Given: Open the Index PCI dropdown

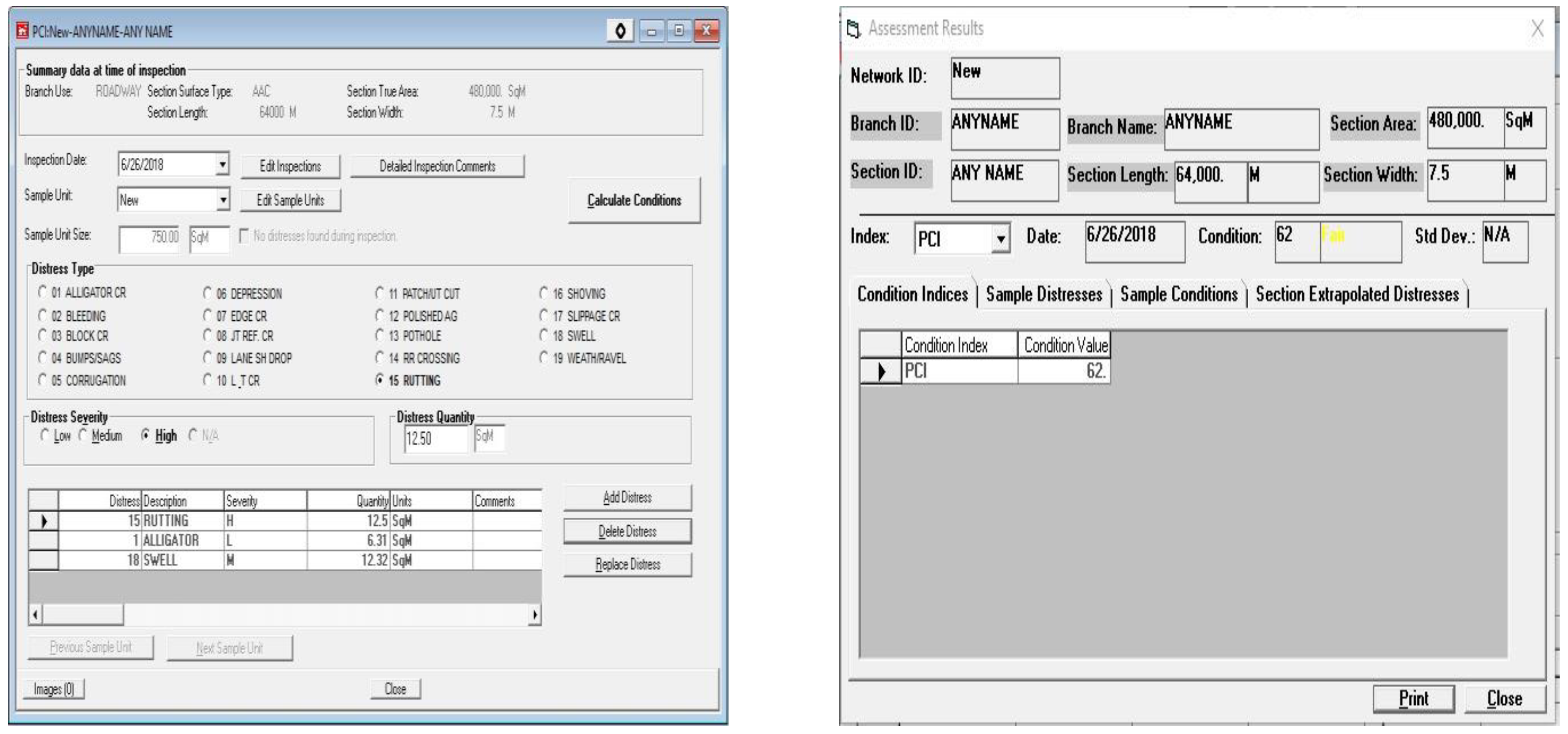Looking at the screenshot, I should (1000, 239).
